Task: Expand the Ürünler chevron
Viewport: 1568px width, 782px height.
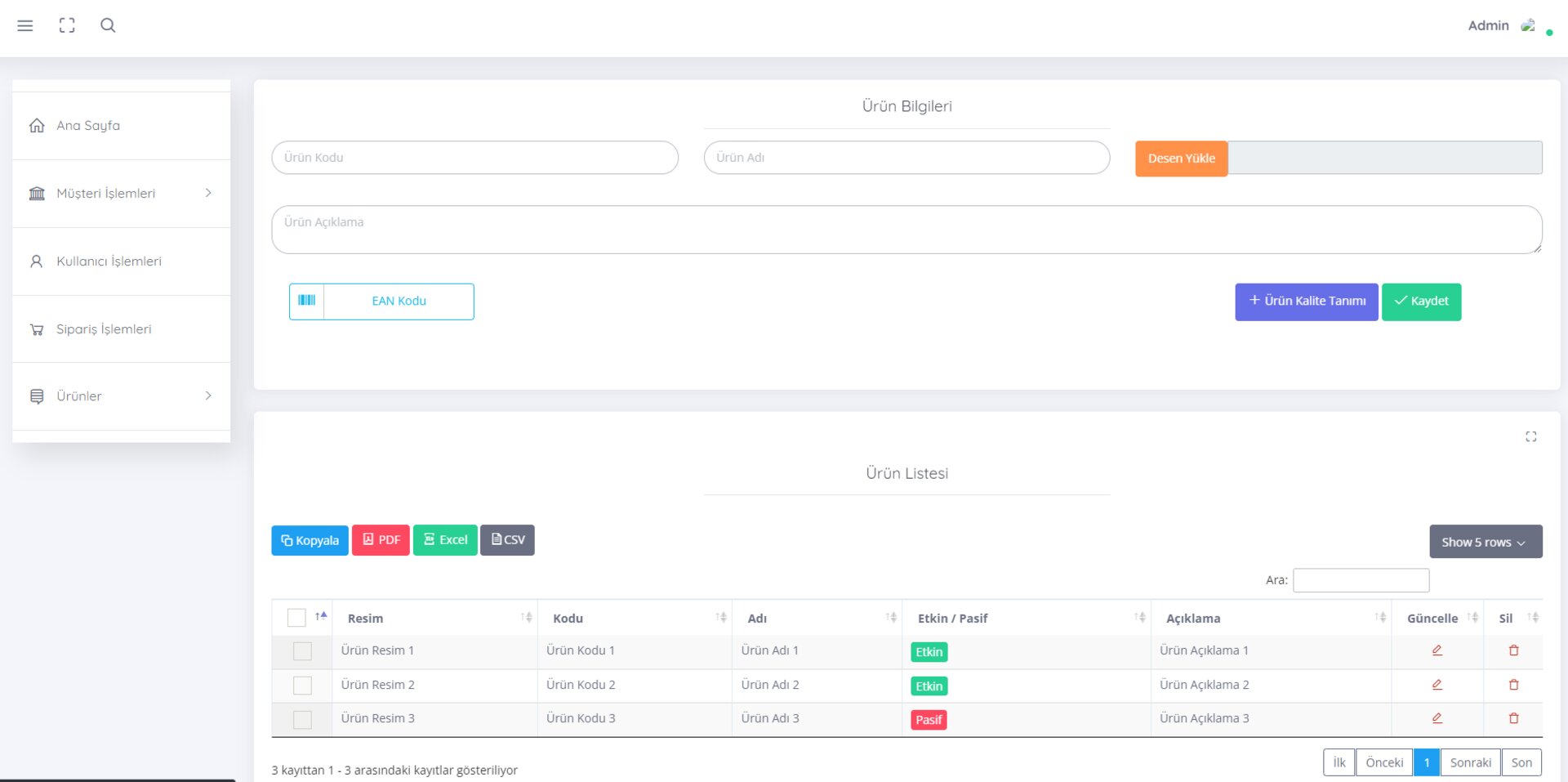Action: pos(208,395)
